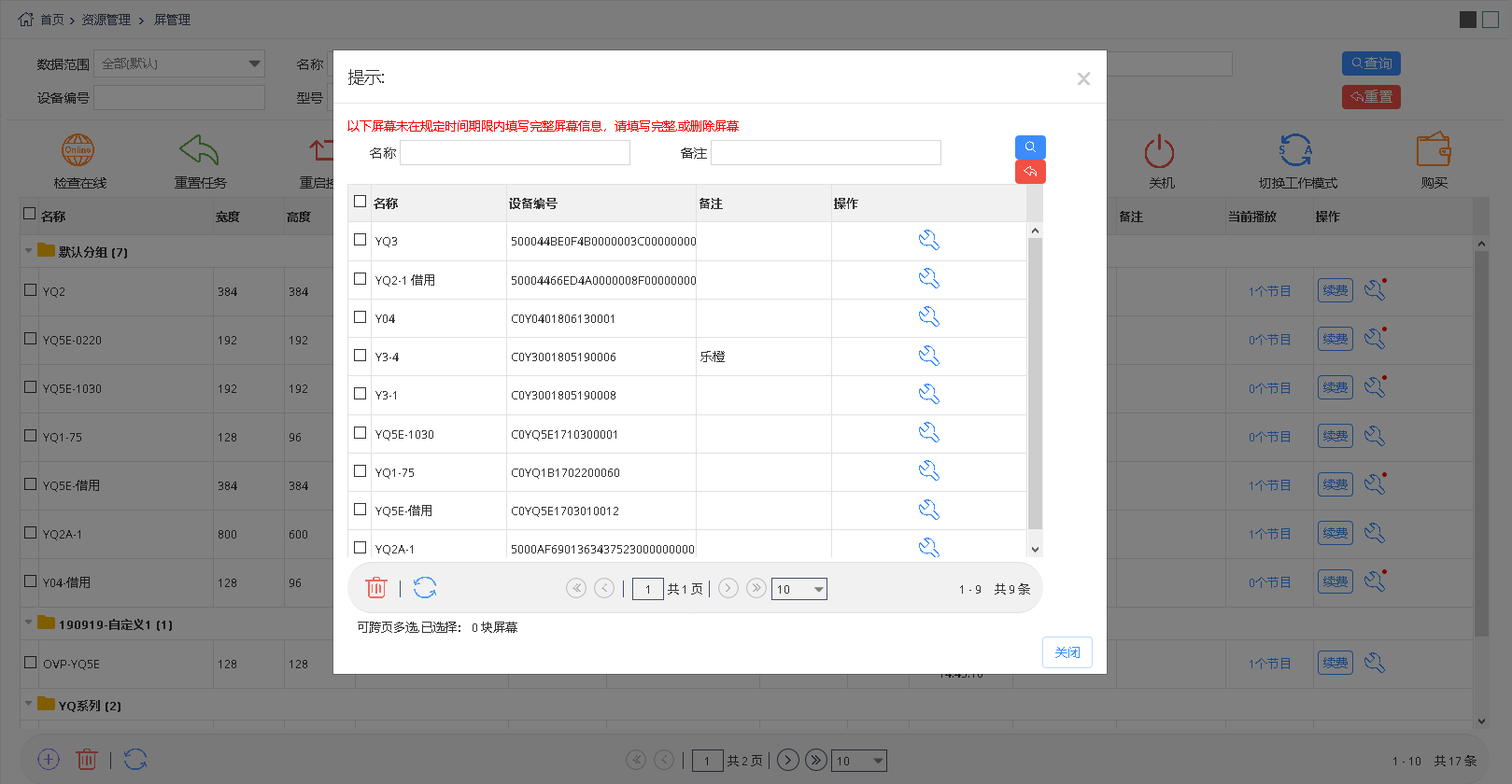This screenshot has width=1512, height=784.
Task: Check the dialog row Y04 checkbox
Action: coord(360,317)
